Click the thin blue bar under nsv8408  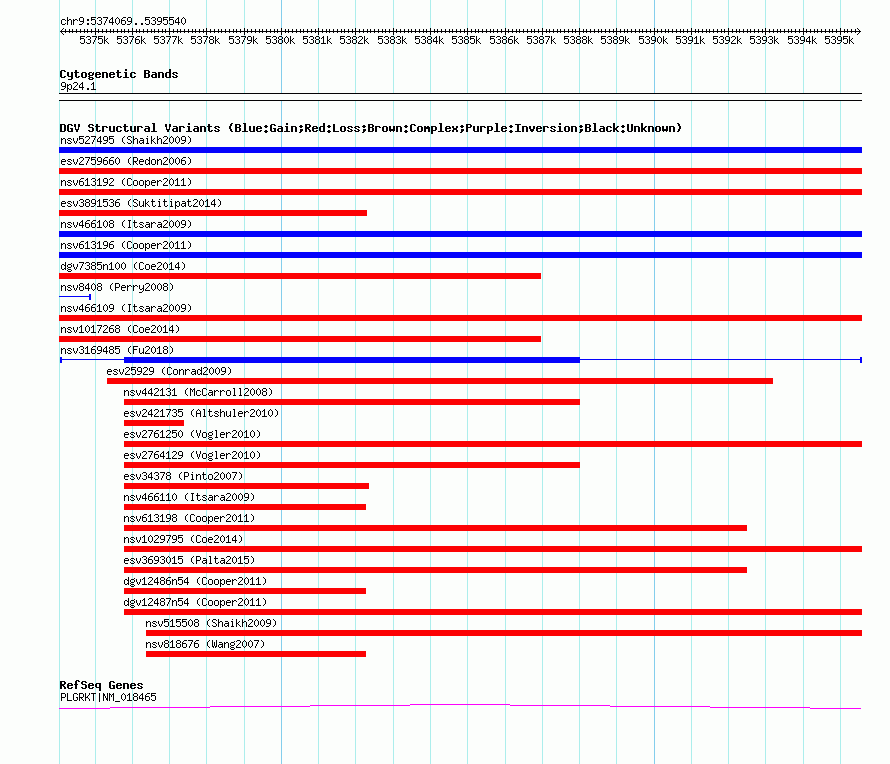(x=75, y=297)
